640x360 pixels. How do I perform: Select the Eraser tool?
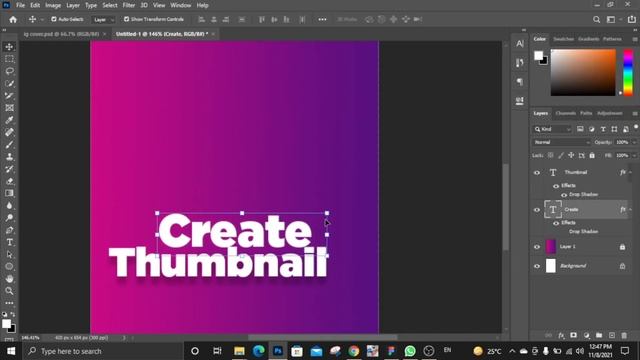pyautogui.click(x=9, y=181)
